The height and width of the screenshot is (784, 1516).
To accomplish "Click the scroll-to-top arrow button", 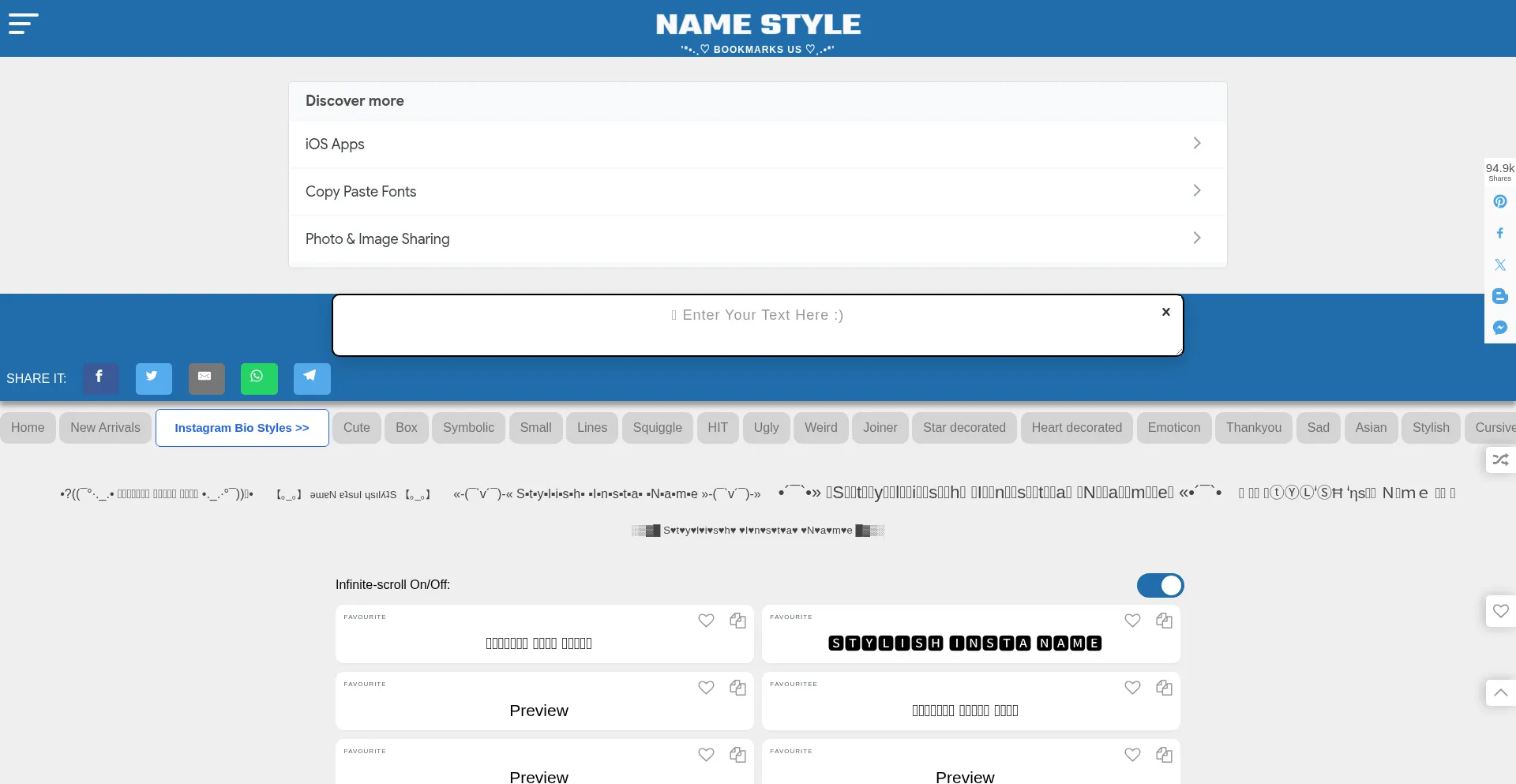I will pos(1500,692).
